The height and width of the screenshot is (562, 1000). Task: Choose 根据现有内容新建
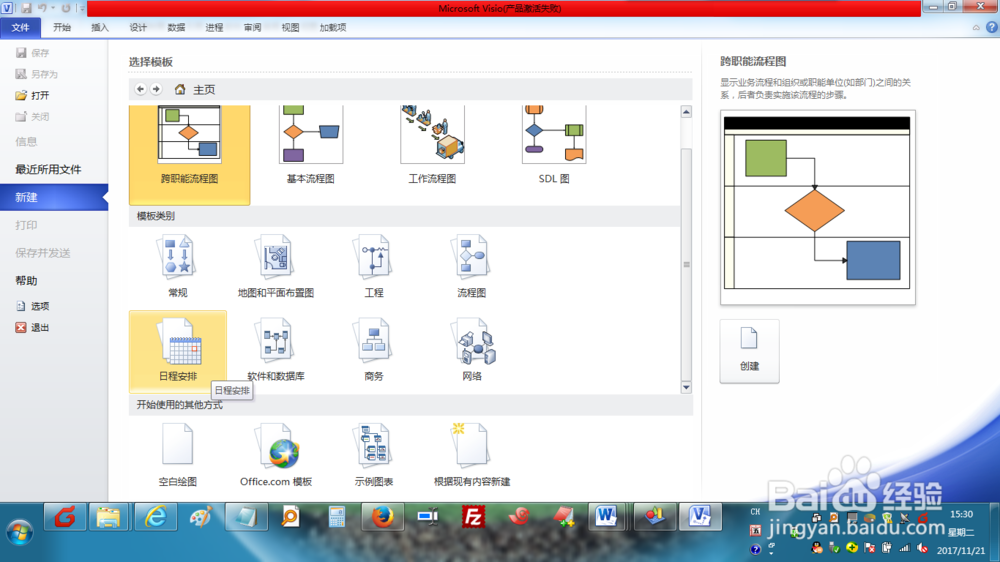pyautogui.click(x=472, y=455)
